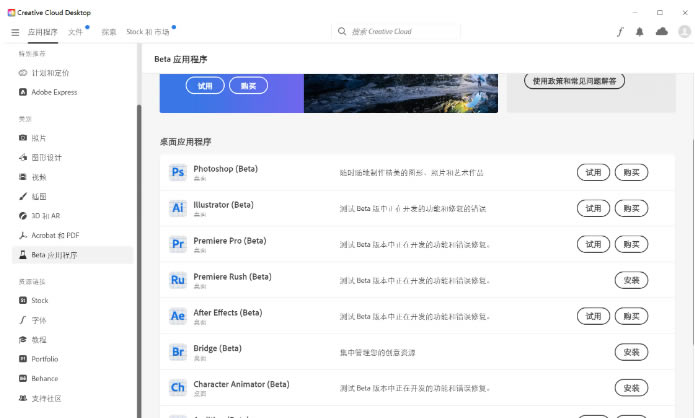The image size is (695, 418).
Task: Select 教程 tutorials in the sidebar
Action: click(39, 340)
